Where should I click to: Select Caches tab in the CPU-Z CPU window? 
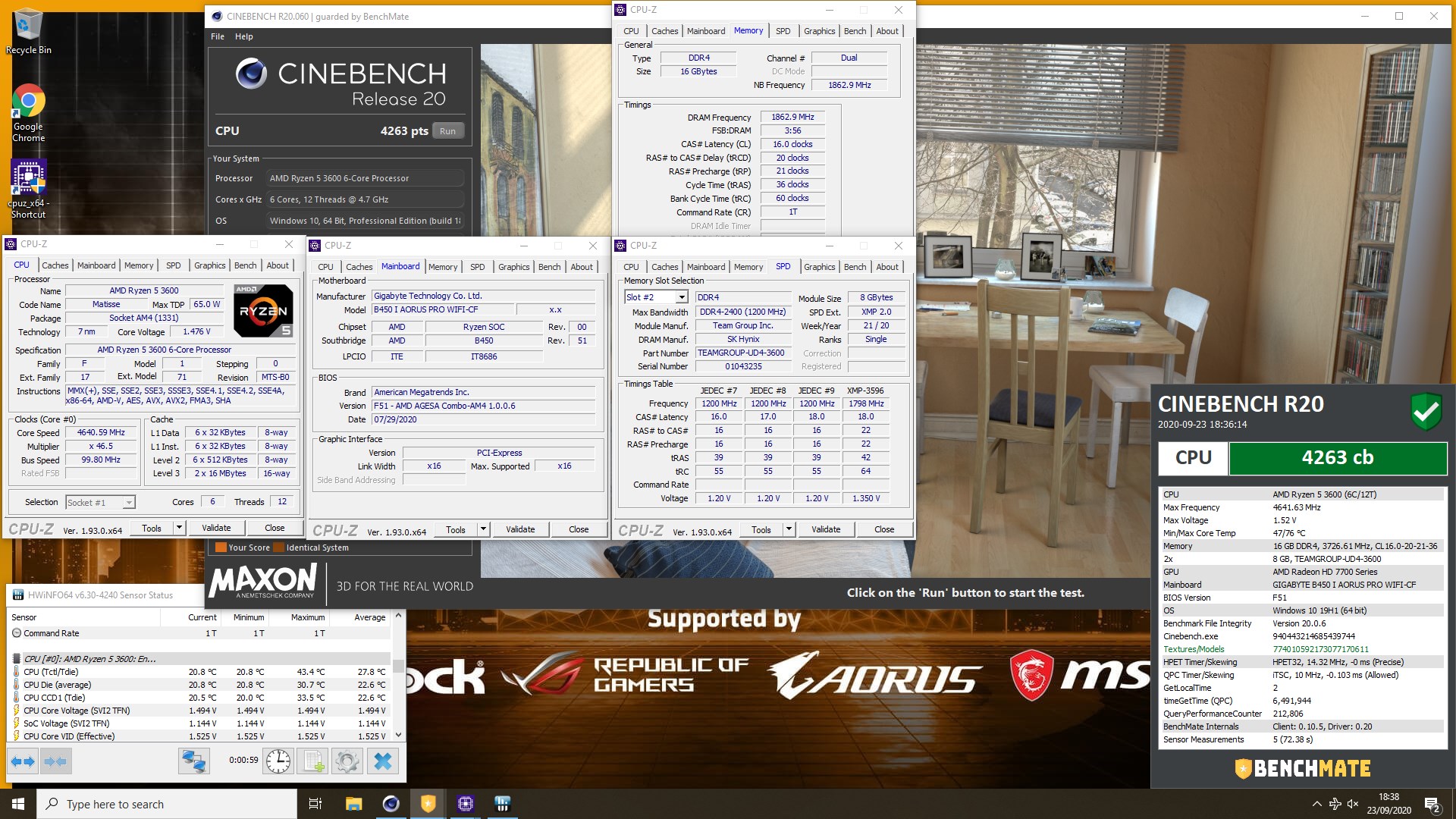point(55,265)
